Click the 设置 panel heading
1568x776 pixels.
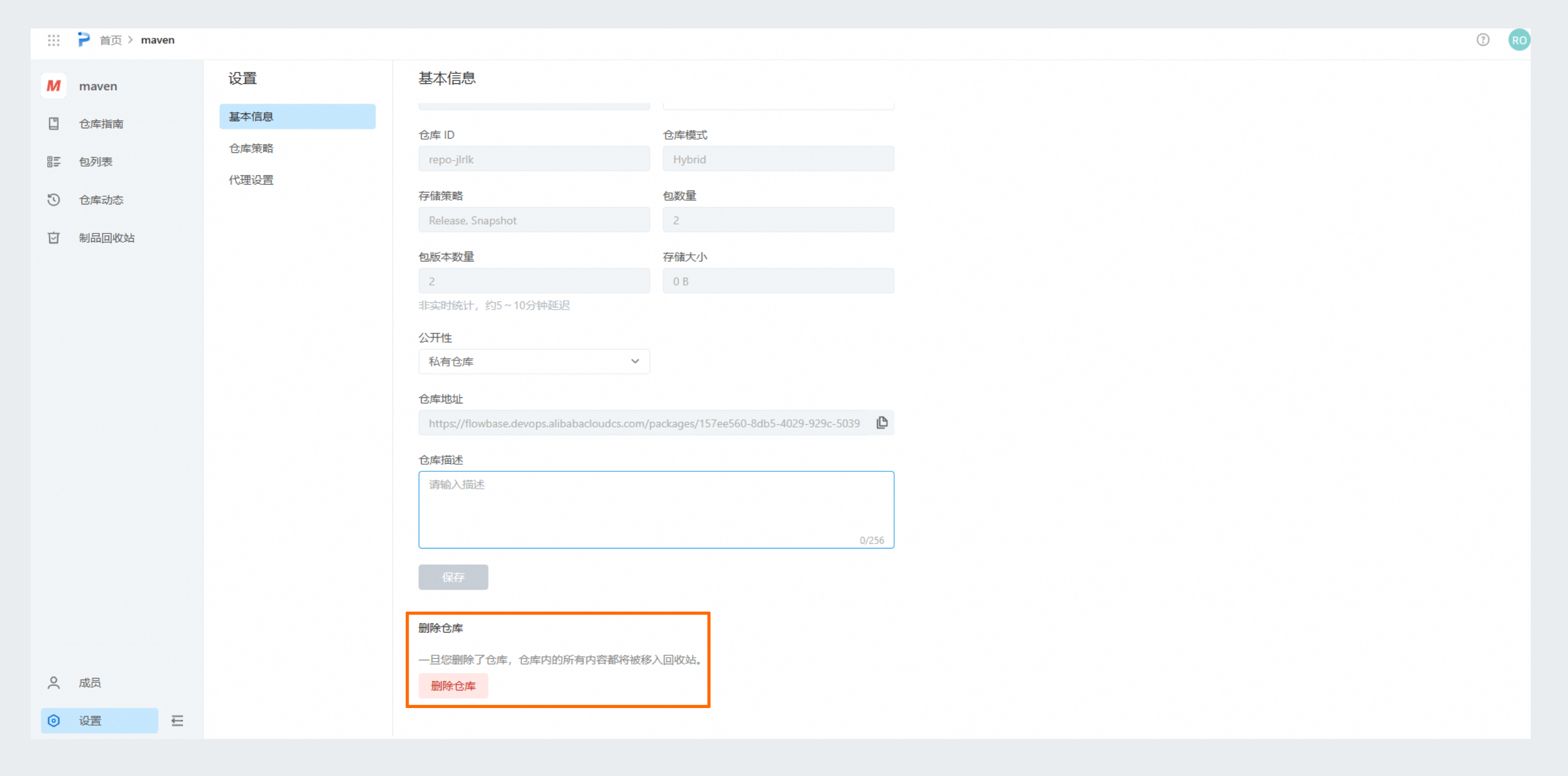click(242, 78)
